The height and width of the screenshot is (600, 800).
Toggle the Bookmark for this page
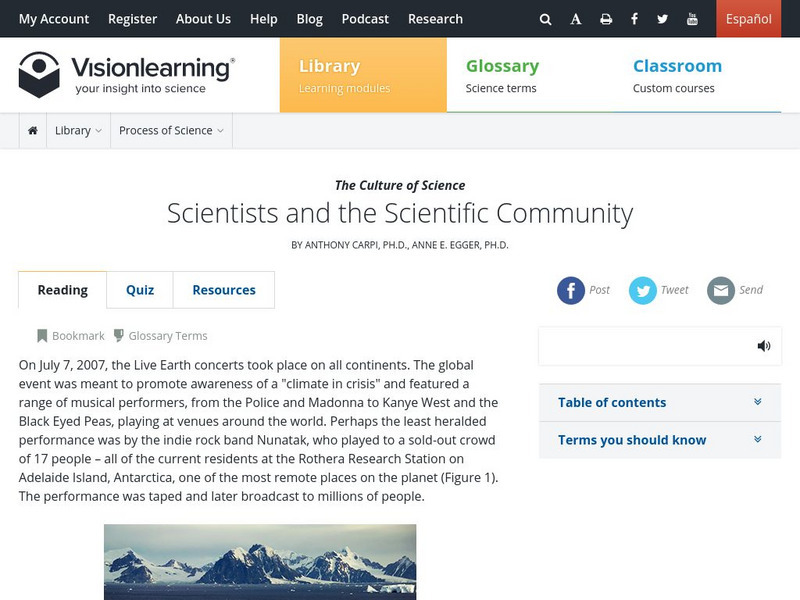click(x=70, y=336)
